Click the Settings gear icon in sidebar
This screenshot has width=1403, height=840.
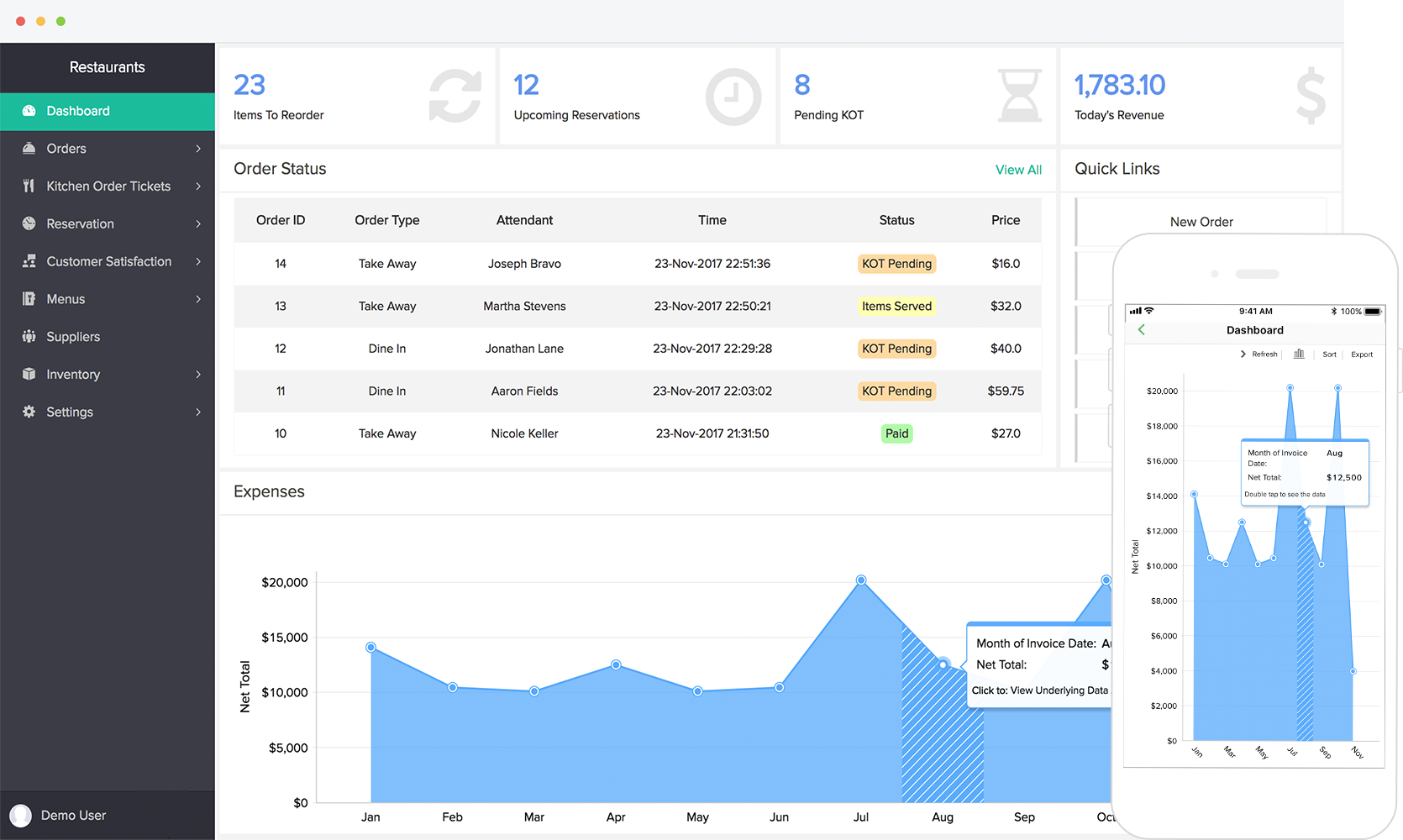point(29,412)
